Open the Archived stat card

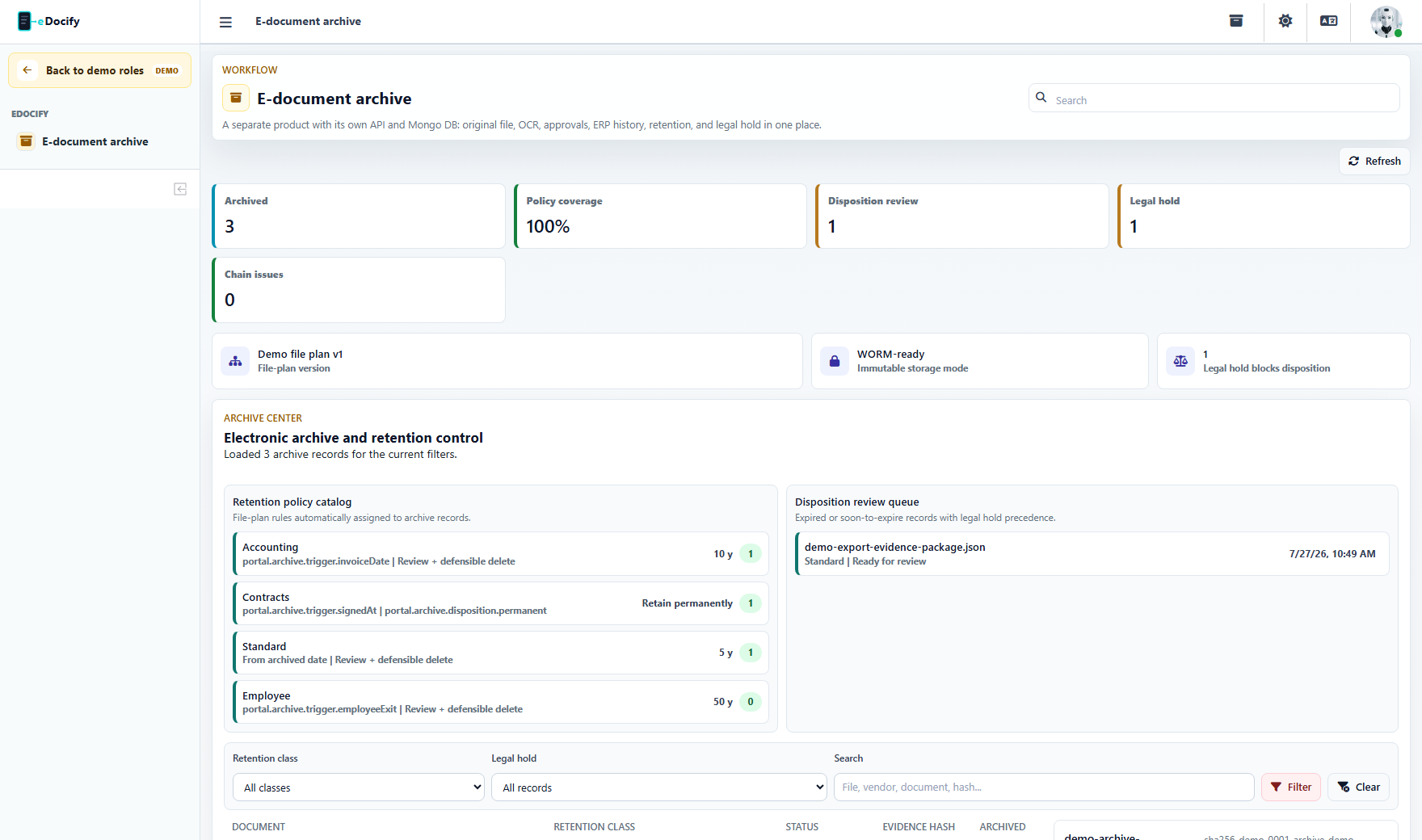(359, 216)
